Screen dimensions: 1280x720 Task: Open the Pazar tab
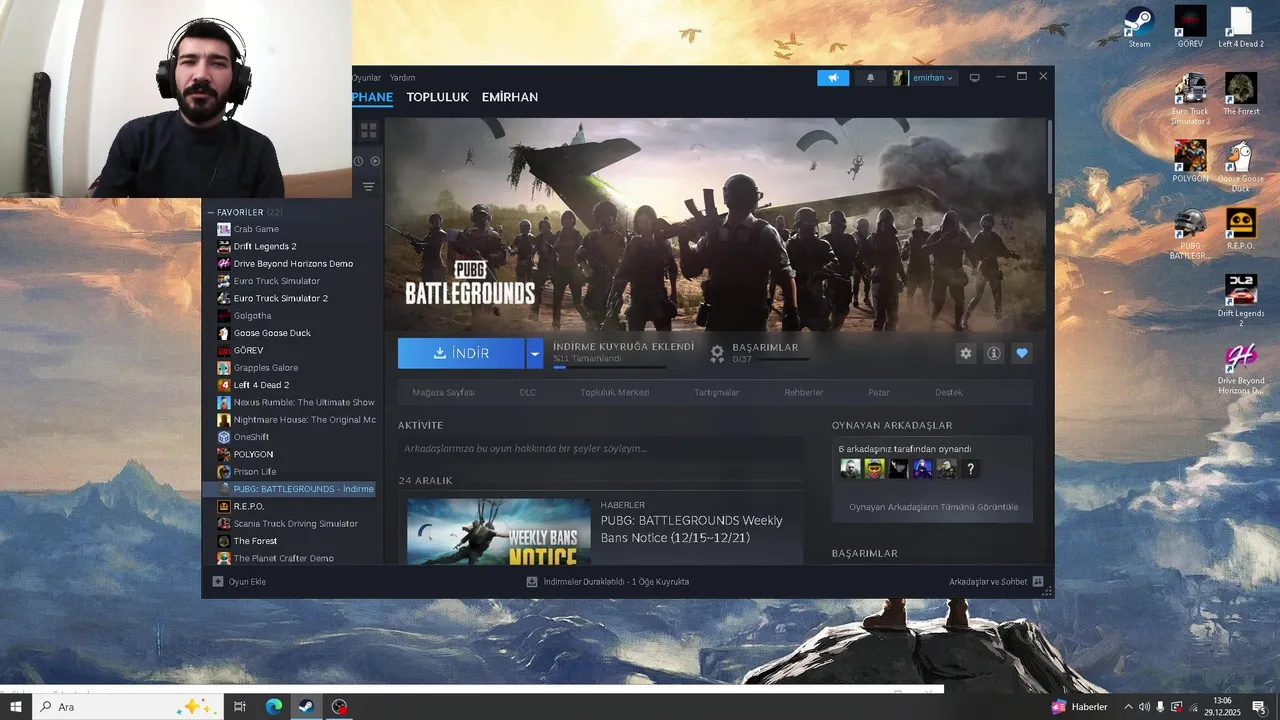click(879, 392)
